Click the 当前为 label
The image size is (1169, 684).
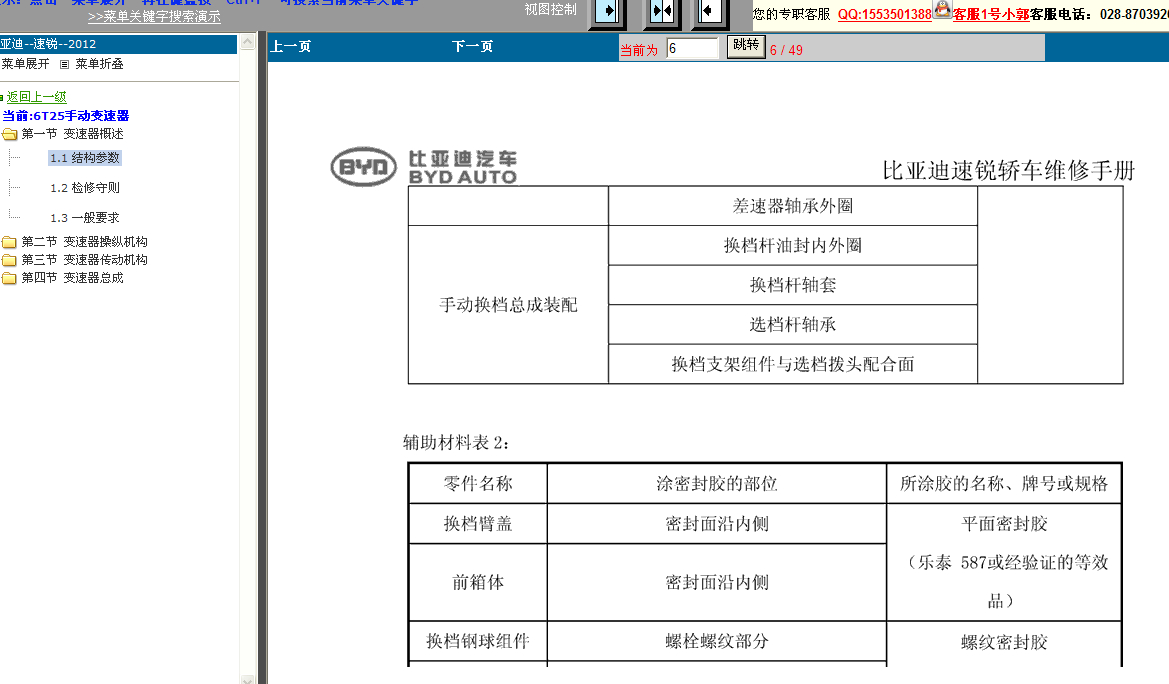coord(640,50)
